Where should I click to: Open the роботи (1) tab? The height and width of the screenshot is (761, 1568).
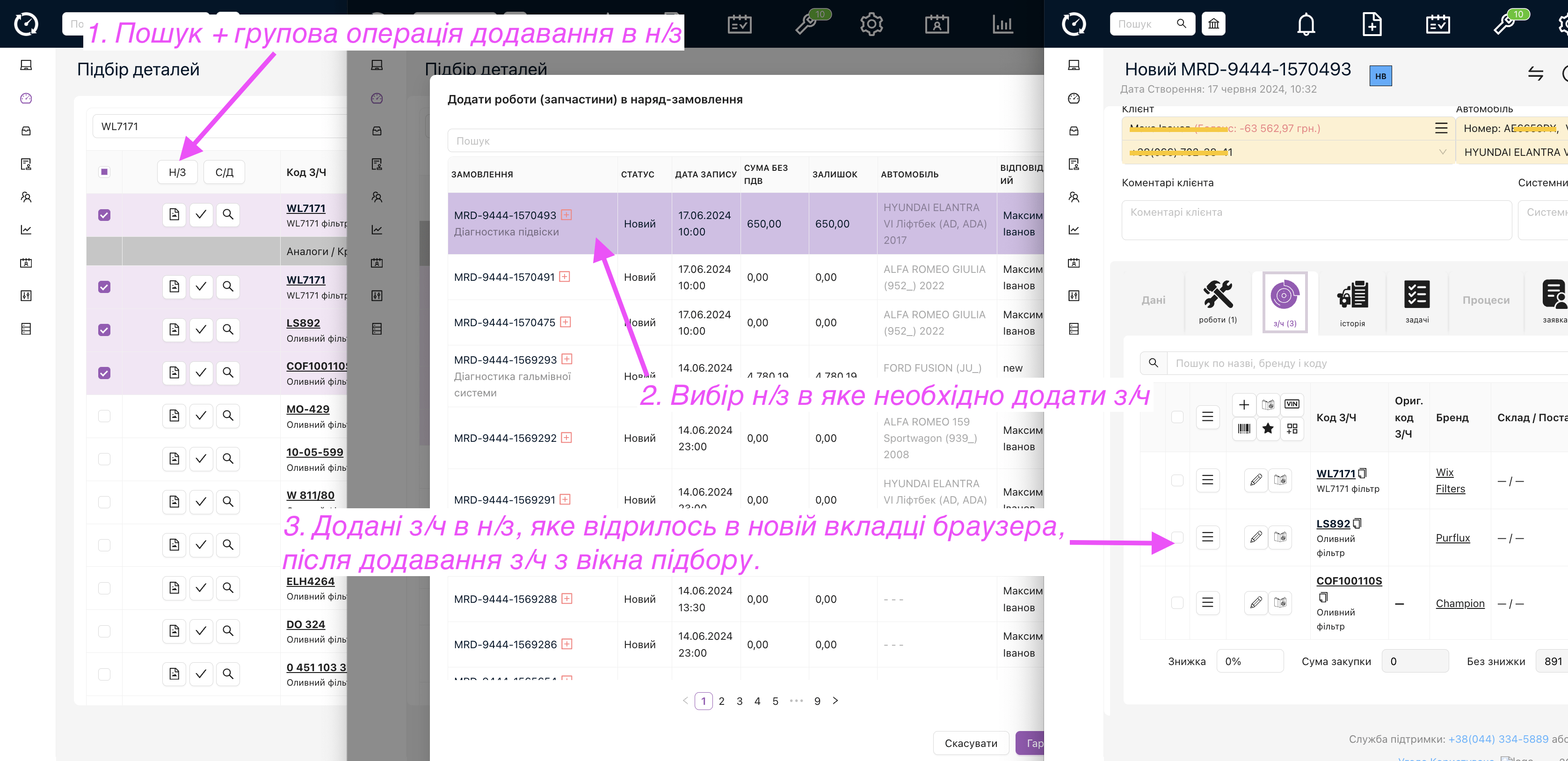pyautogui.click(x=1217, y=302)
